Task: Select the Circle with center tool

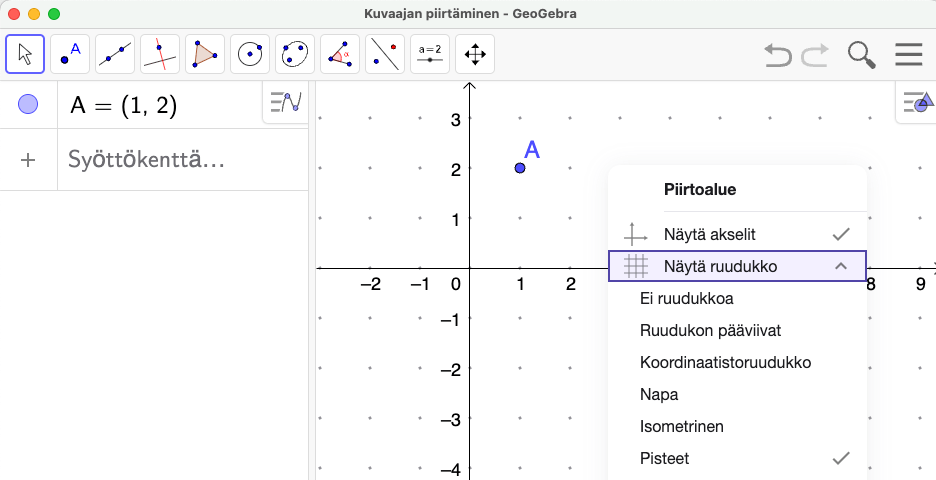Action: coord(250,54)
